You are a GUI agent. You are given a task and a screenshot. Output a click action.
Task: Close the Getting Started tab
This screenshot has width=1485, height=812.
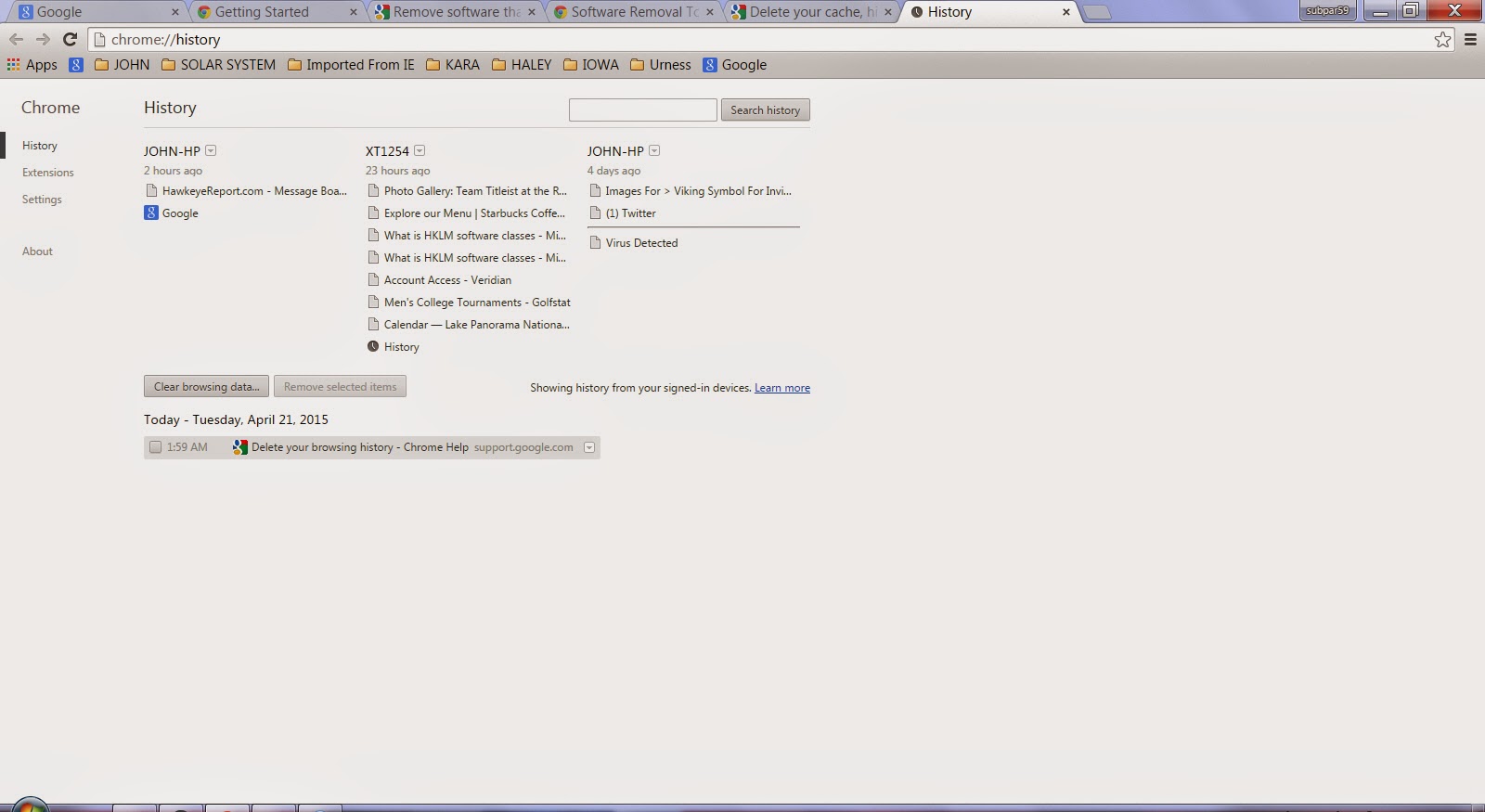pos(353,12)
